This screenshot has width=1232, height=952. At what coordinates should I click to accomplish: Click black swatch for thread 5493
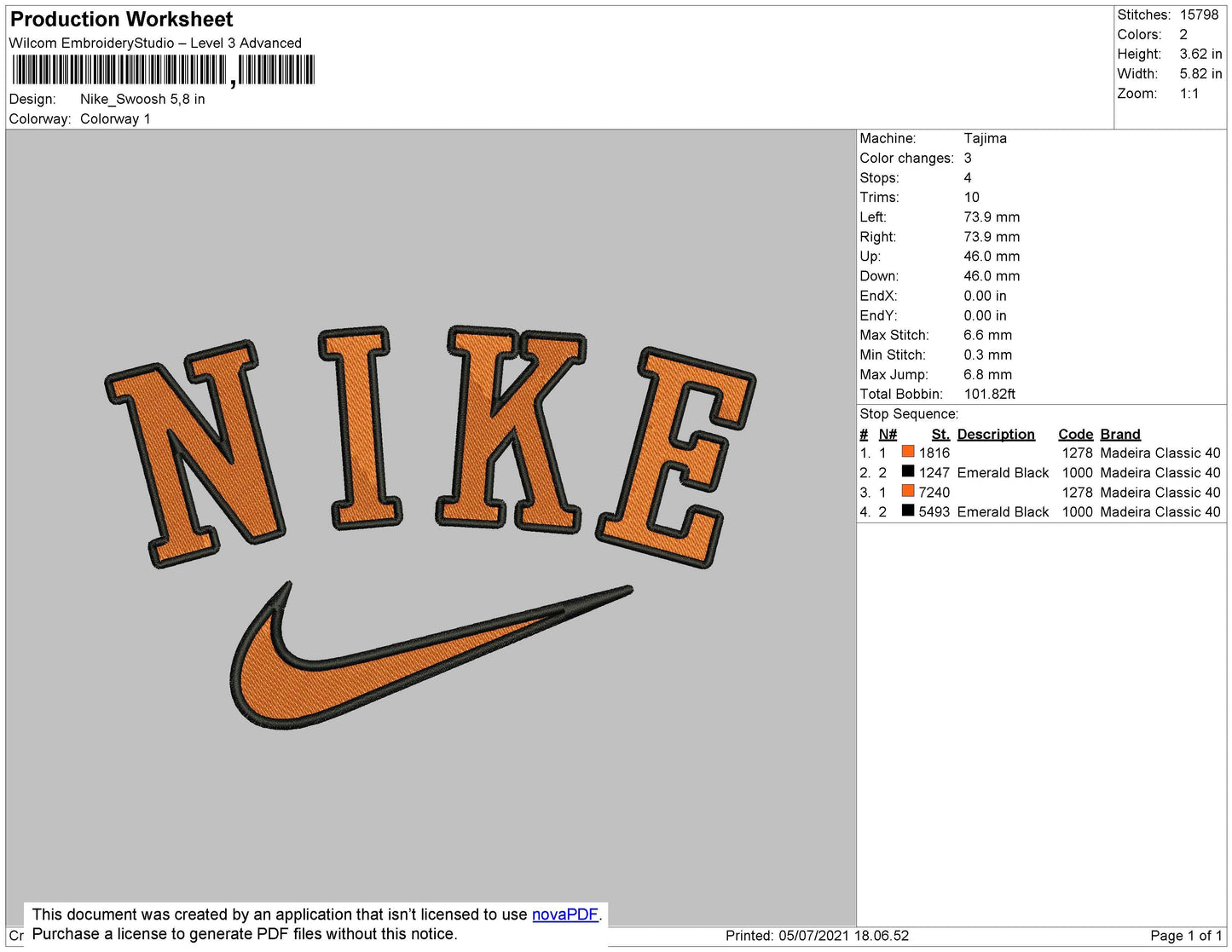(x=908, y=511)
